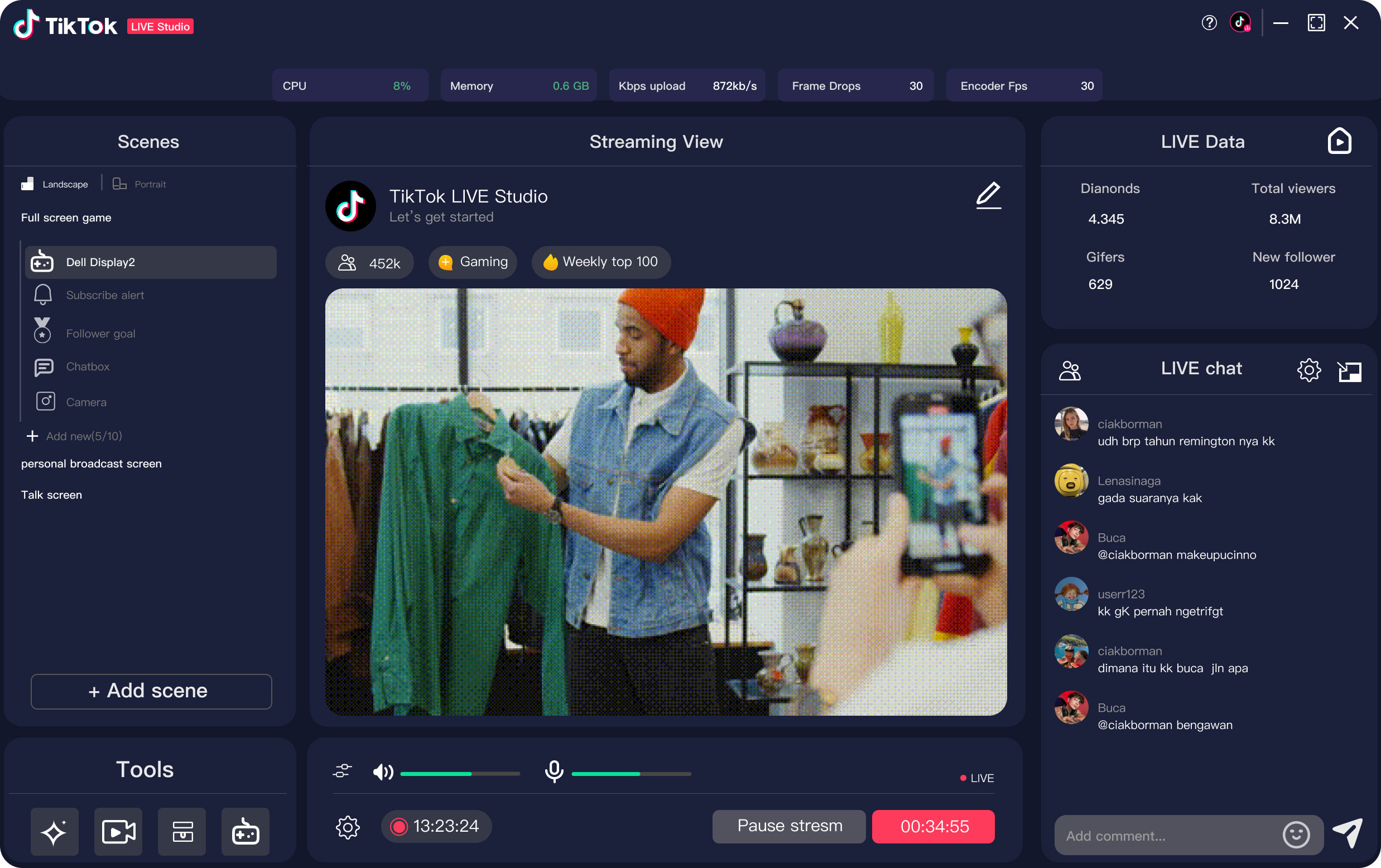The width and height of the screenshot is (1381, 868).
Task: Select the Talk screen scene
Action: (52, 495)
